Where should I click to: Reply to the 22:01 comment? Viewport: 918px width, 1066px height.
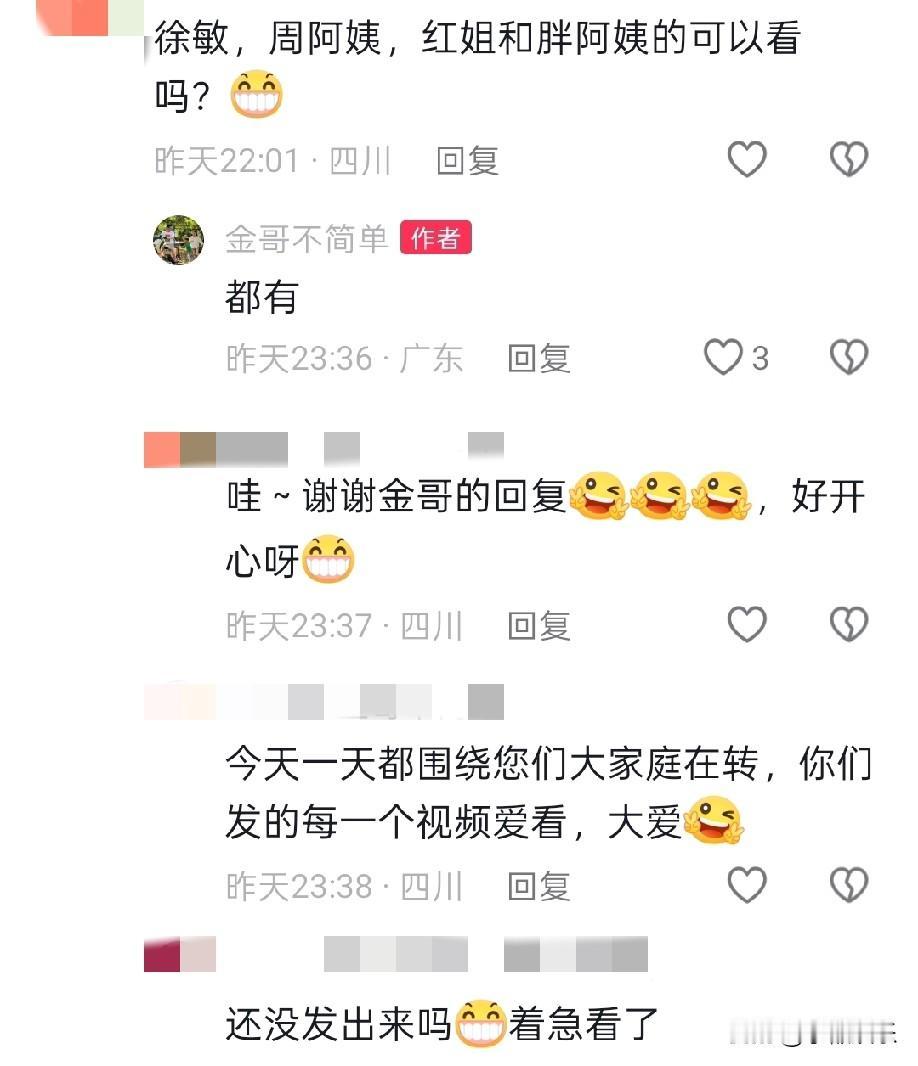(x=467, y=161)
